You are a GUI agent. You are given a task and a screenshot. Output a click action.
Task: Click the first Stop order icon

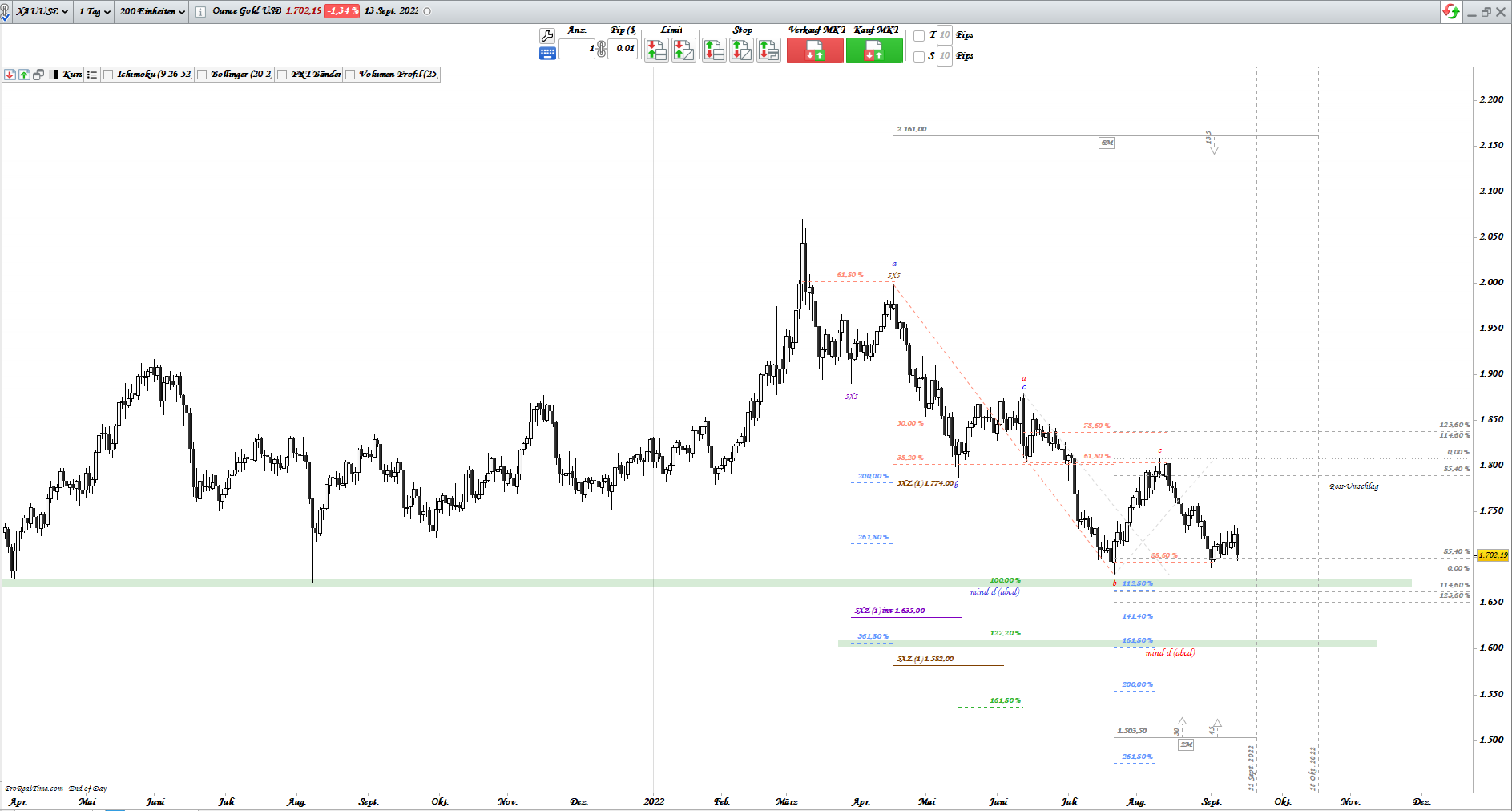pyautogui.click(x=714, y=50)
